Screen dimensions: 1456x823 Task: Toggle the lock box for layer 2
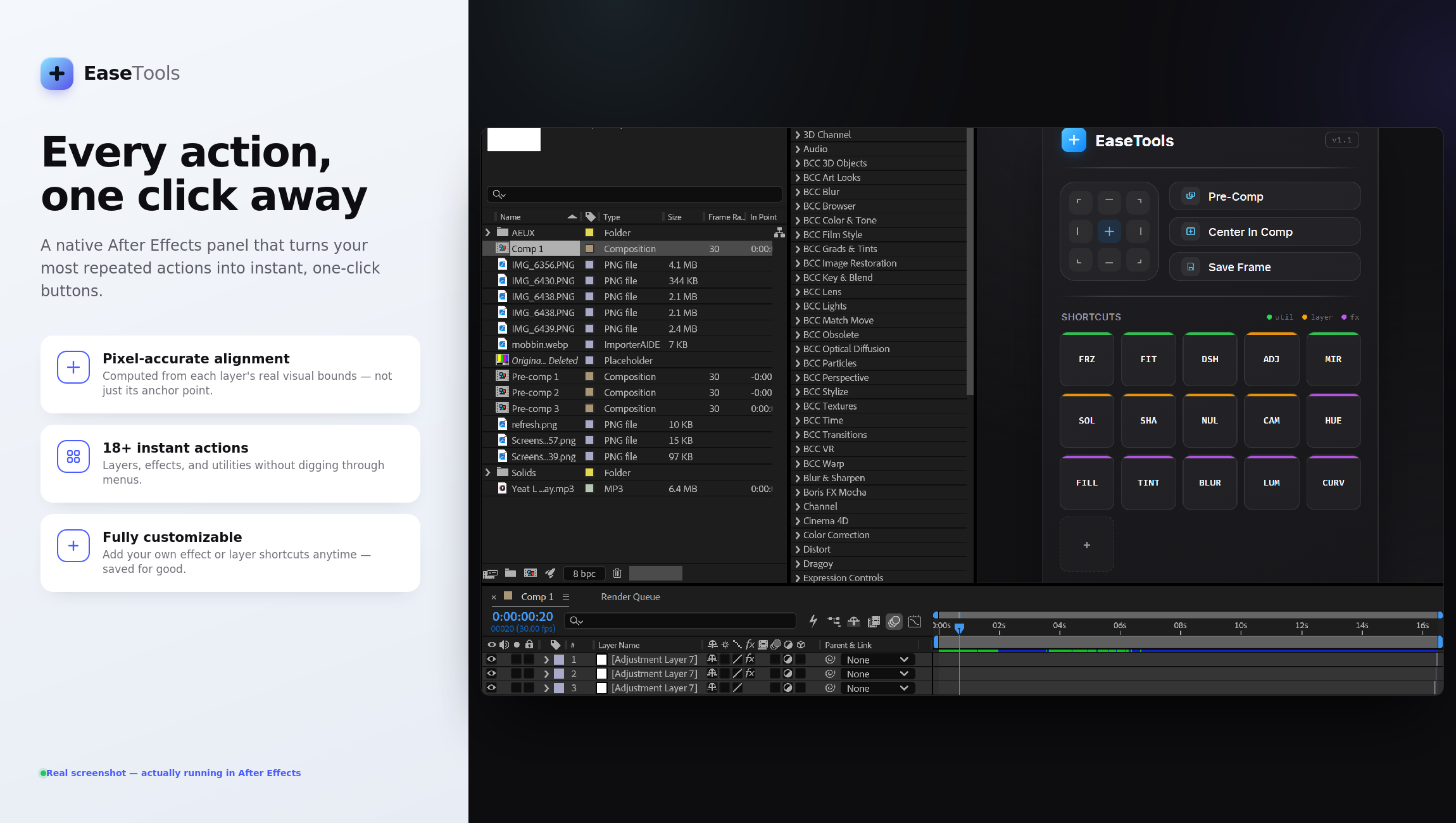pyautogui.click(x=529, y=674)
